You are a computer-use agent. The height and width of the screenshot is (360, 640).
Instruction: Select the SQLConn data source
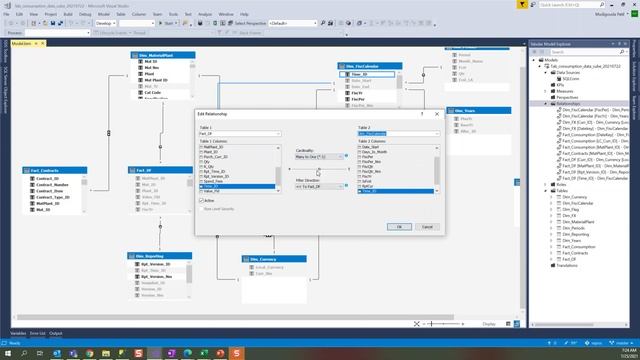pos(571,78)
